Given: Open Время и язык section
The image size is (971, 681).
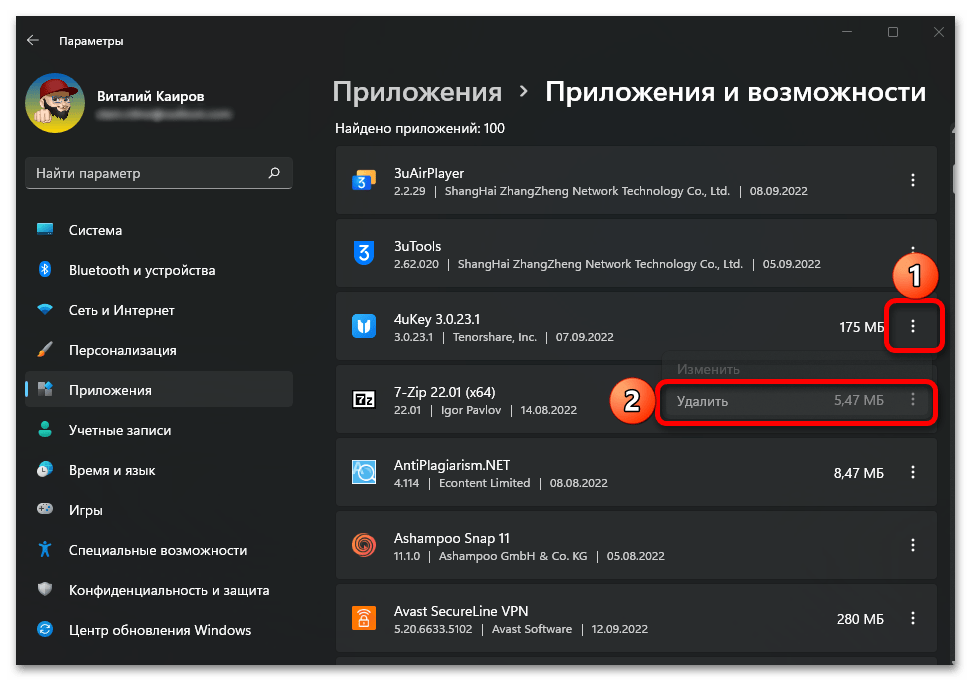Looking at the screenshot, I should coord(159,470).
